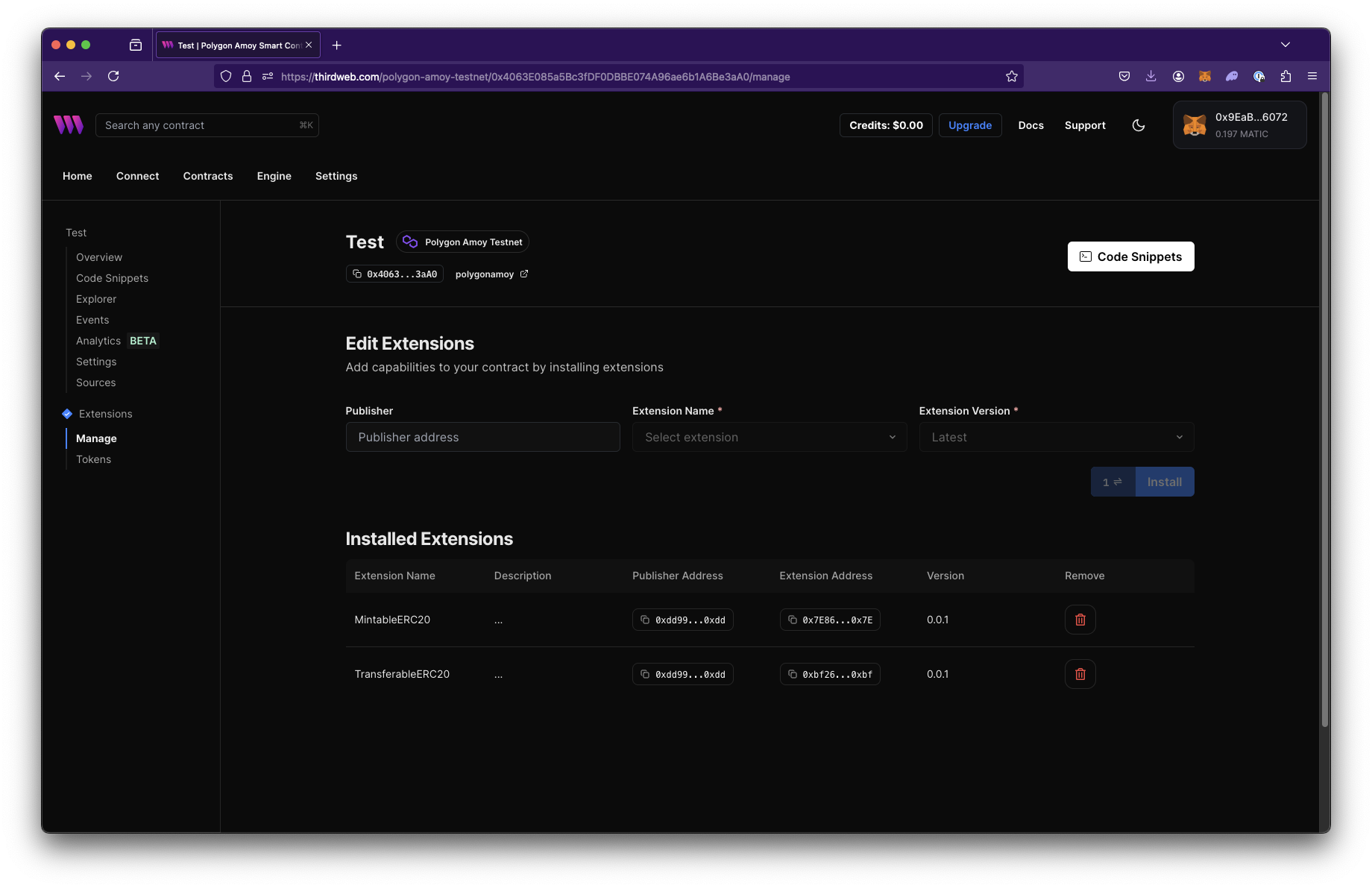Open Analytics BETA in the sidebar
1372x888 pixels.
click(117, 341)
